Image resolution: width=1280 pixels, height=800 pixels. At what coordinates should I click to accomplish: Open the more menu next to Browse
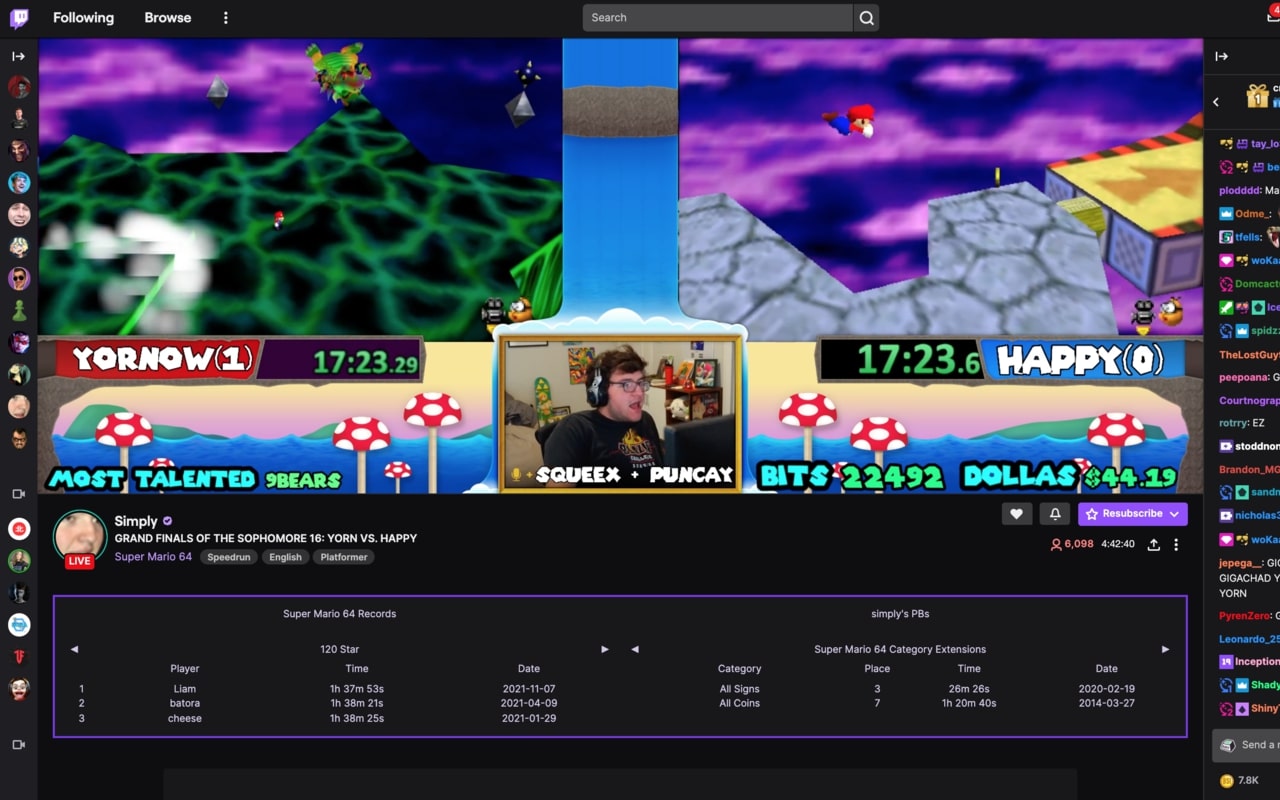tap(225, 18)
